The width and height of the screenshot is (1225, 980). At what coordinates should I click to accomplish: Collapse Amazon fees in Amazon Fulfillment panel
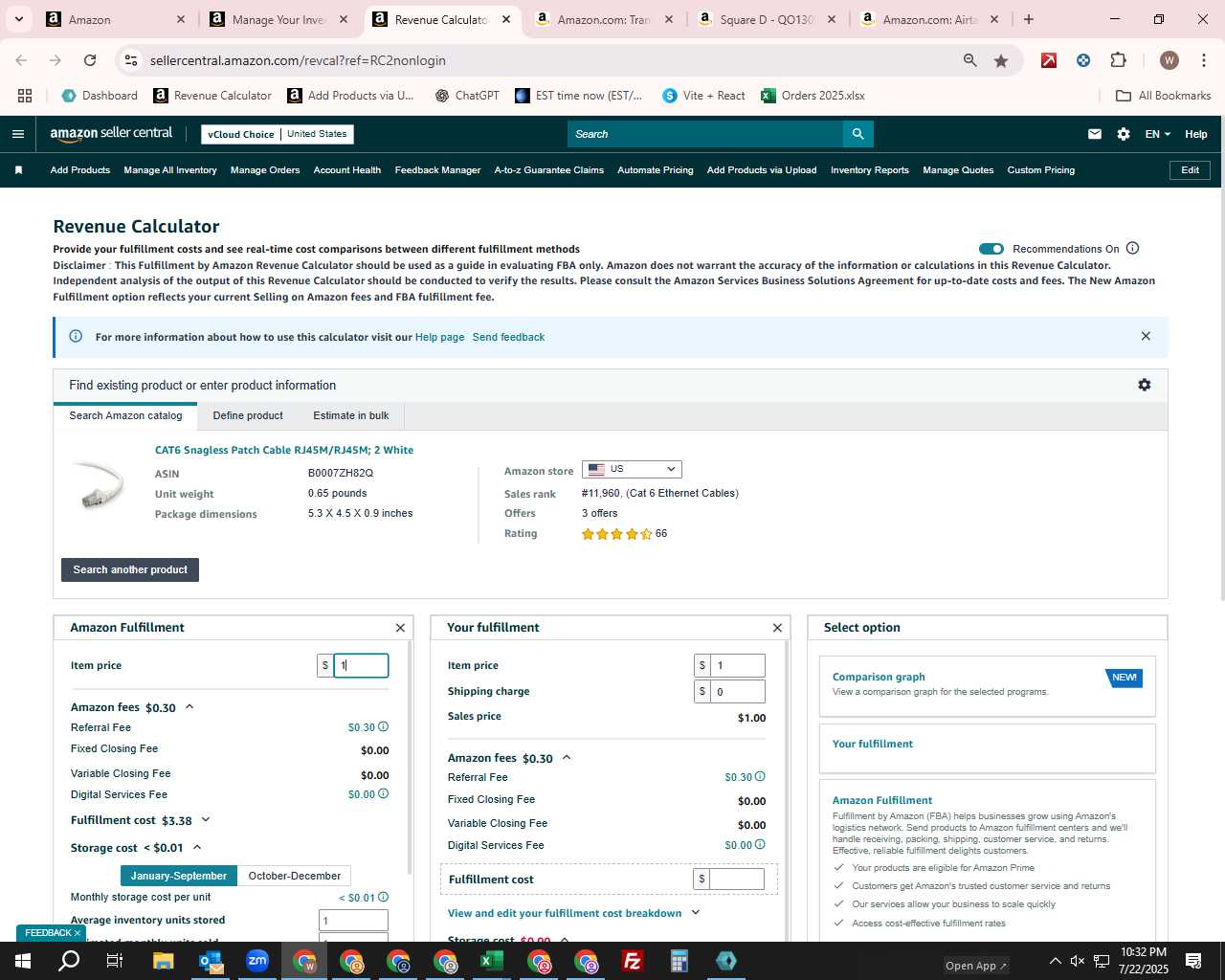(x=189, y=707)
